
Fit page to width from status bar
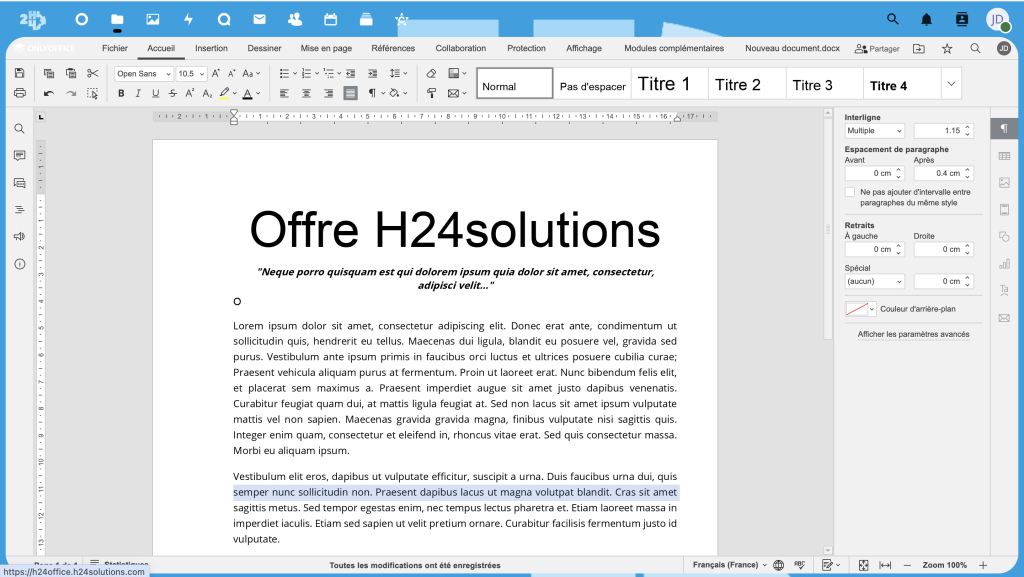click(x=885, y=565)
